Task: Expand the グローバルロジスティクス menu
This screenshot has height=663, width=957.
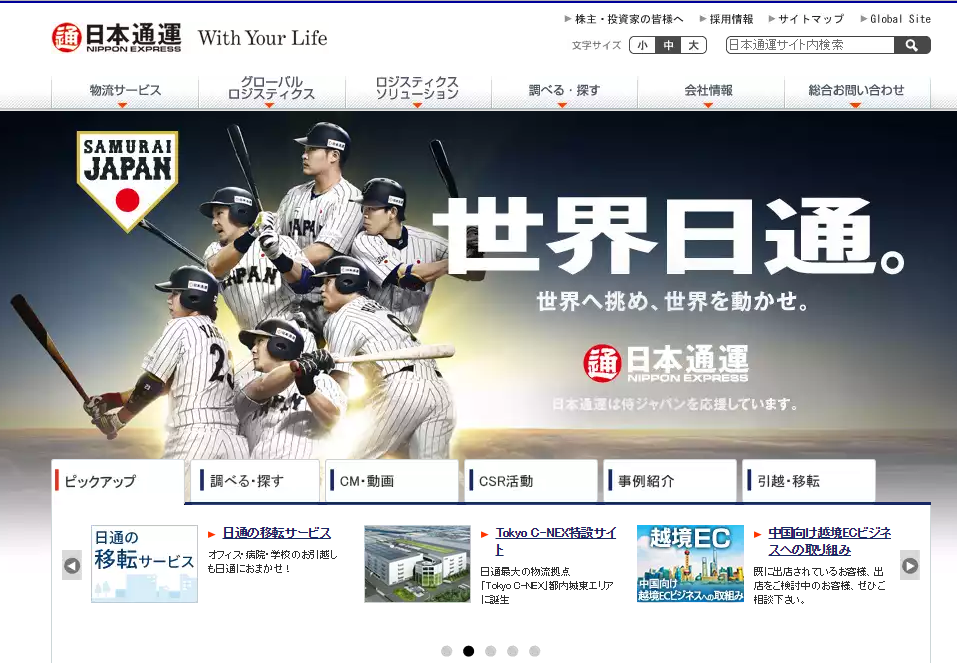Action: click(272, 92)
